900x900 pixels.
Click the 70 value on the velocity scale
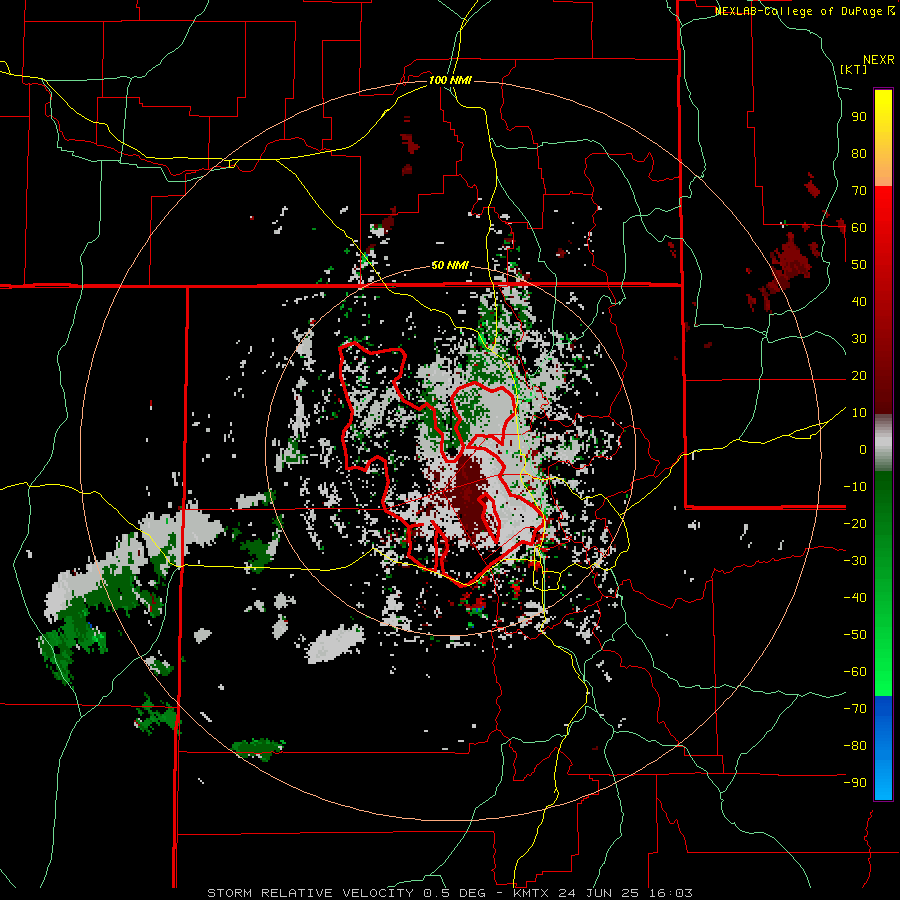[x=859, y=191]
